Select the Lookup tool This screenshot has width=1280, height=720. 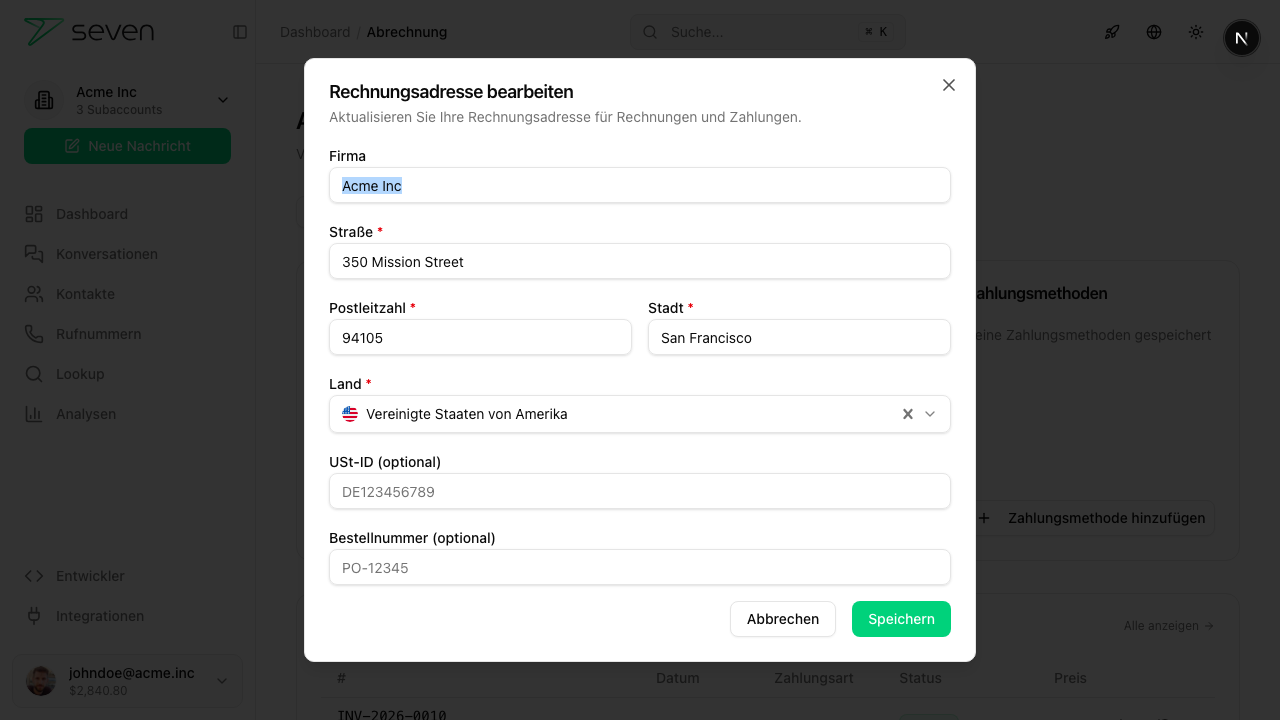[81, 374]
